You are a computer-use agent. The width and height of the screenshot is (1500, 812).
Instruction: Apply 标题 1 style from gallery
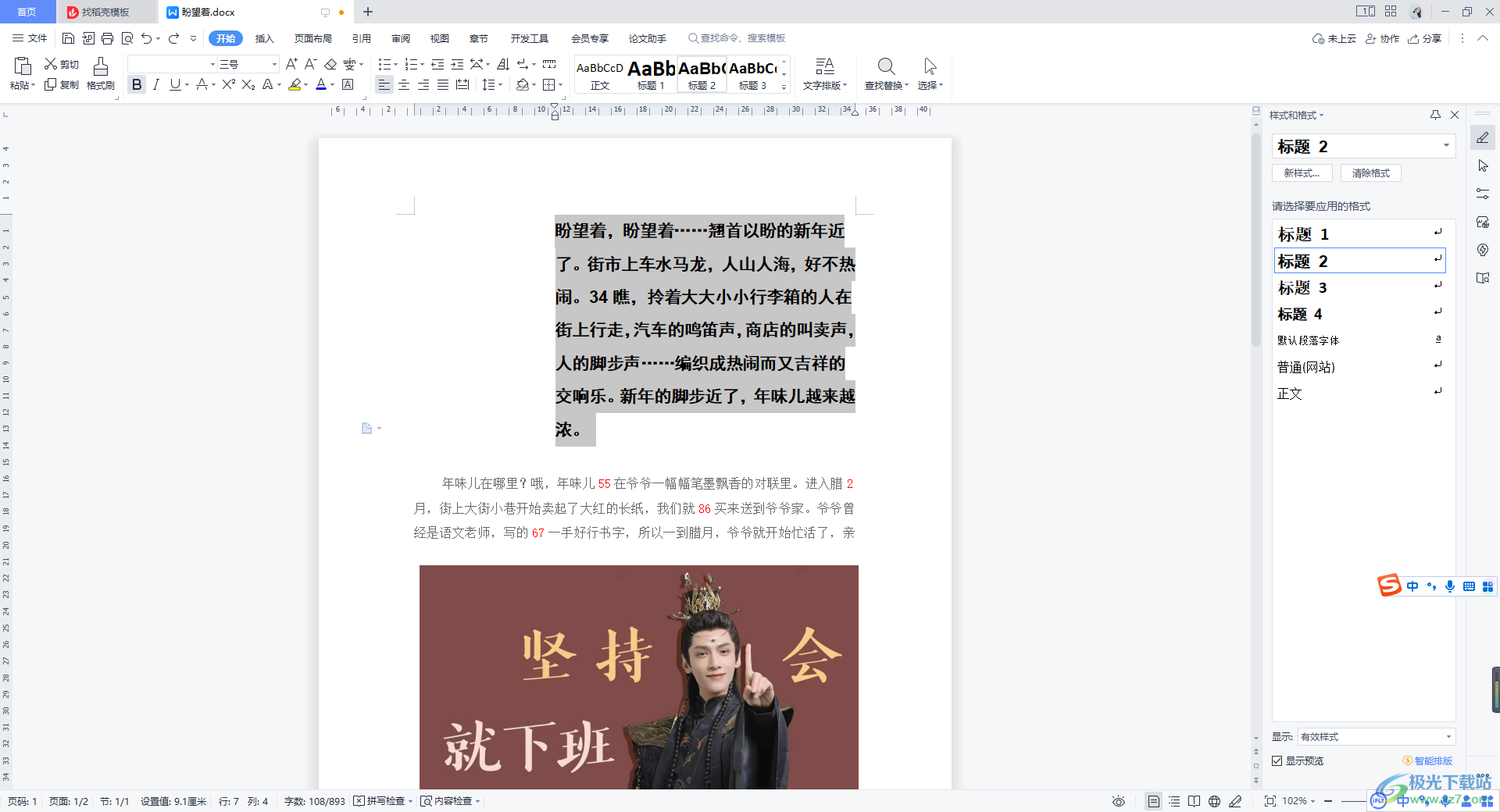click(651, 74)
